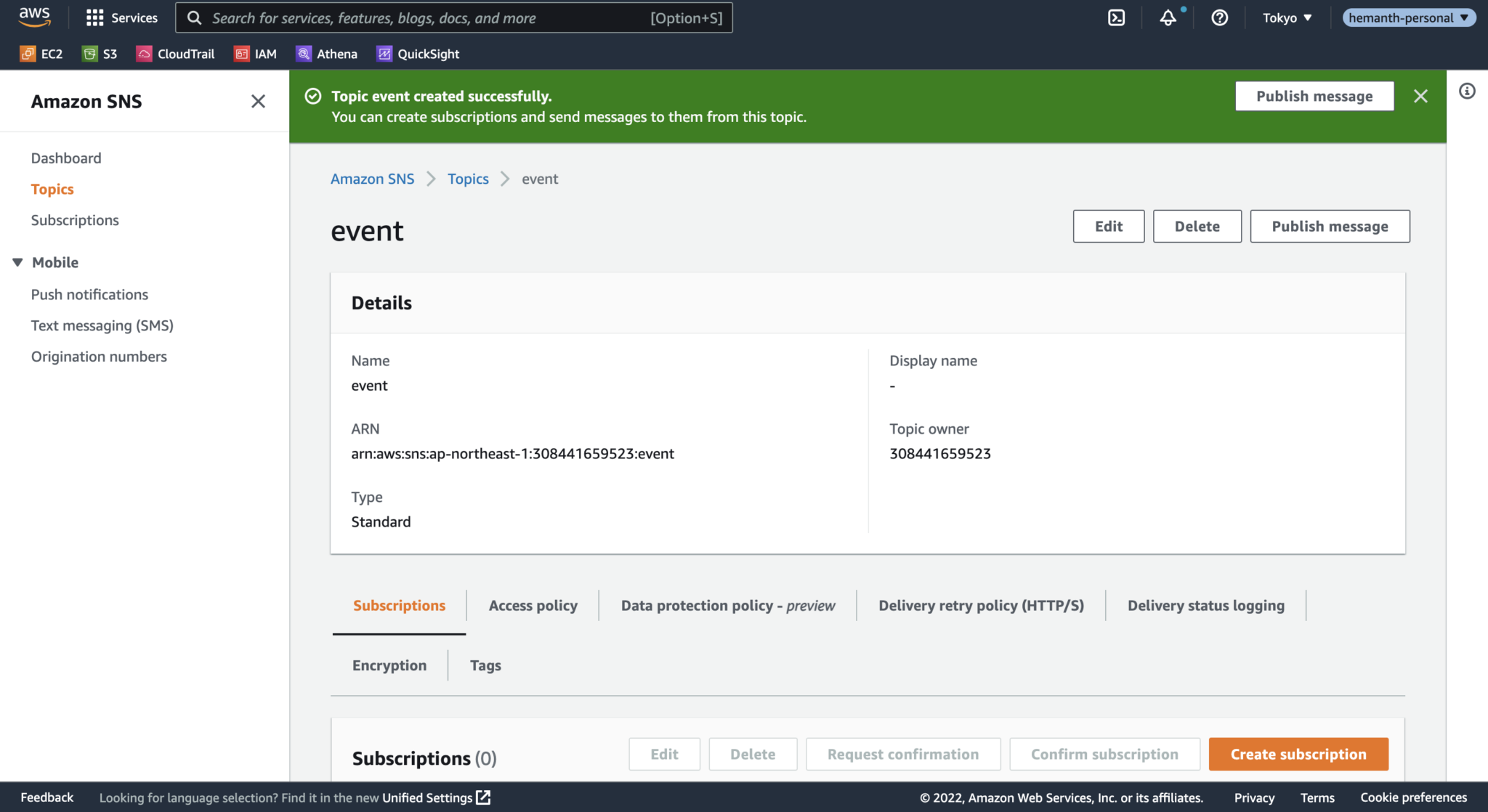
Task: Open the S3 favorite shortcut
Action: pyautogui.click(x=100, y=53)
